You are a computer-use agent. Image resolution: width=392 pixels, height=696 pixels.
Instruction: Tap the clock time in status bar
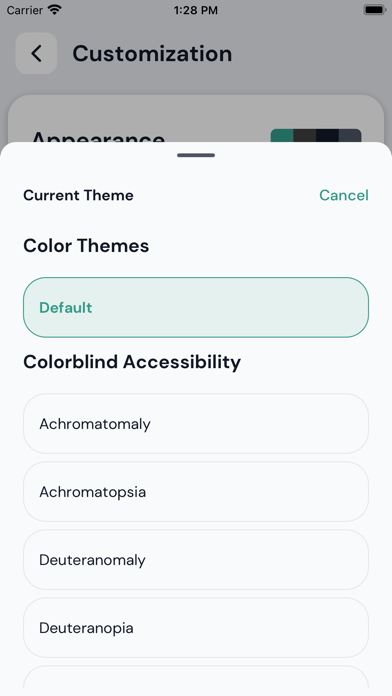click(x=196, y=10)
